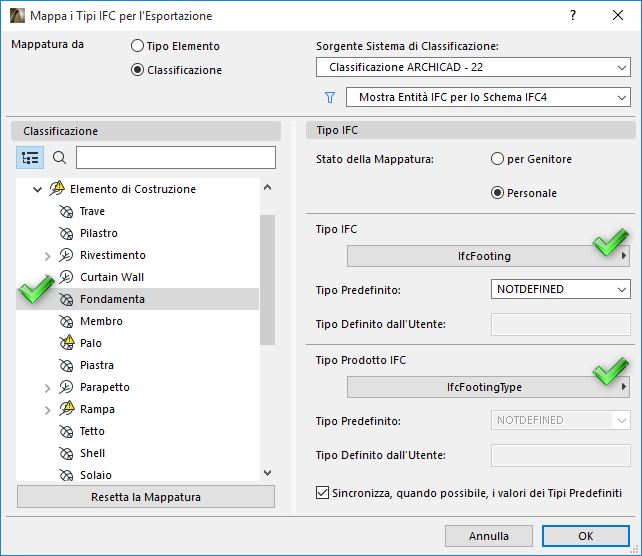This screenshot has width=642, height=556.
Task: Select Pilastro in classification tree
Action: point(99,233)
